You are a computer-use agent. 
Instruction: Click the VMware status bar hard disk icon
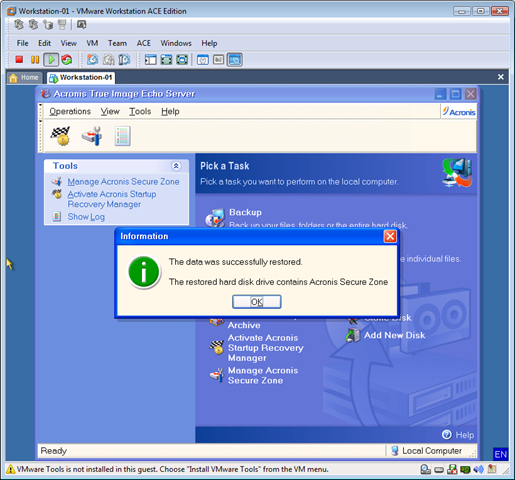tap(439, 470)
